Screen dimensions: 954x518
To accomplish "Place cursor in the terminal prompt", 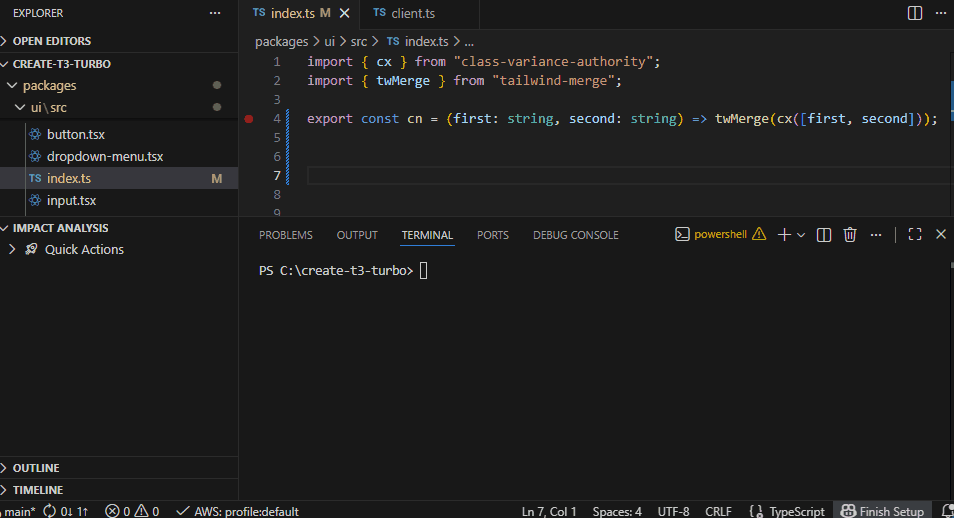I will click(x=423, y=270).
